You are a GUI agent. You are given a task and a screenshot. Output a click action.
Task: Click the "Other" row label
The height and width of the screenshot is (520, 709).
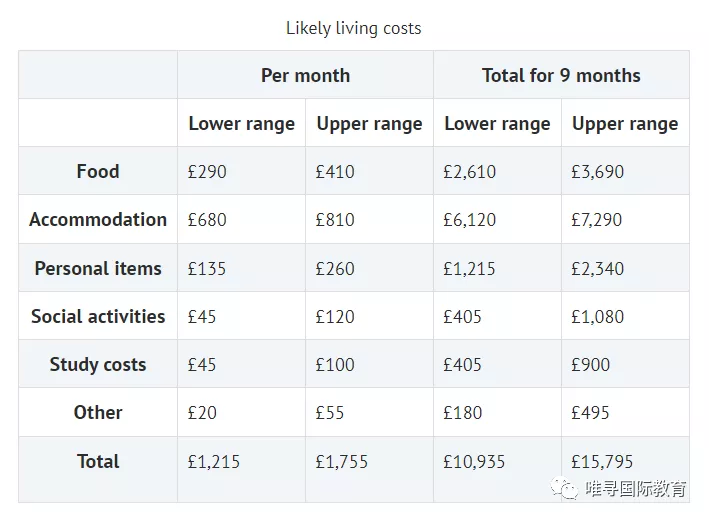[x=98, y=412]
